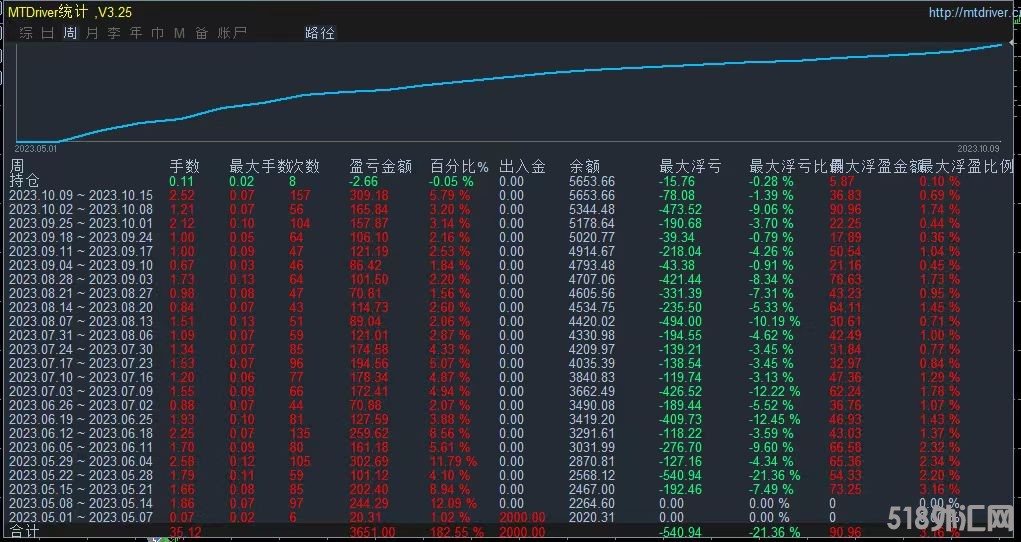1021x542 pixels.
Task: Select the 日 daily statistics tab
Action: coord(48,33)
